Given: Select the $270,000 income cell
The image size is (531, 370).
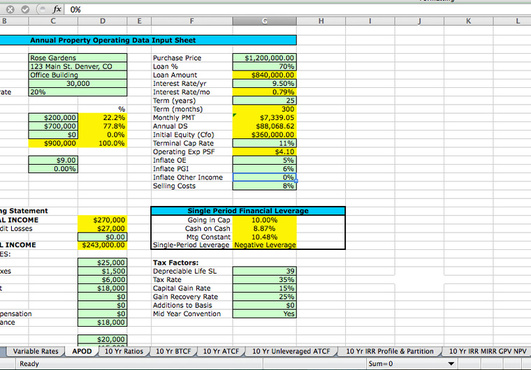Looking at the screenshot, I should [102, 220].
